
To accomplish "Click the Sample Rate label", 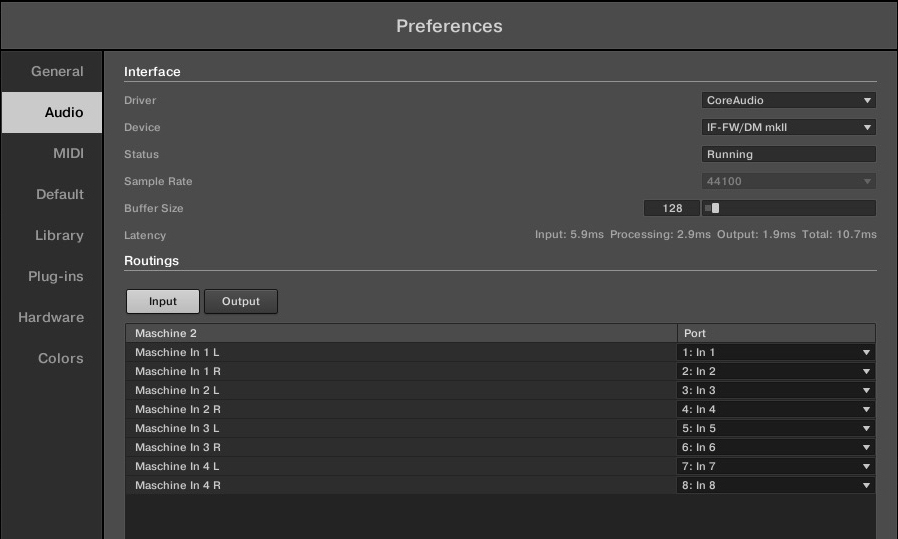I will (x=158, y=181).
